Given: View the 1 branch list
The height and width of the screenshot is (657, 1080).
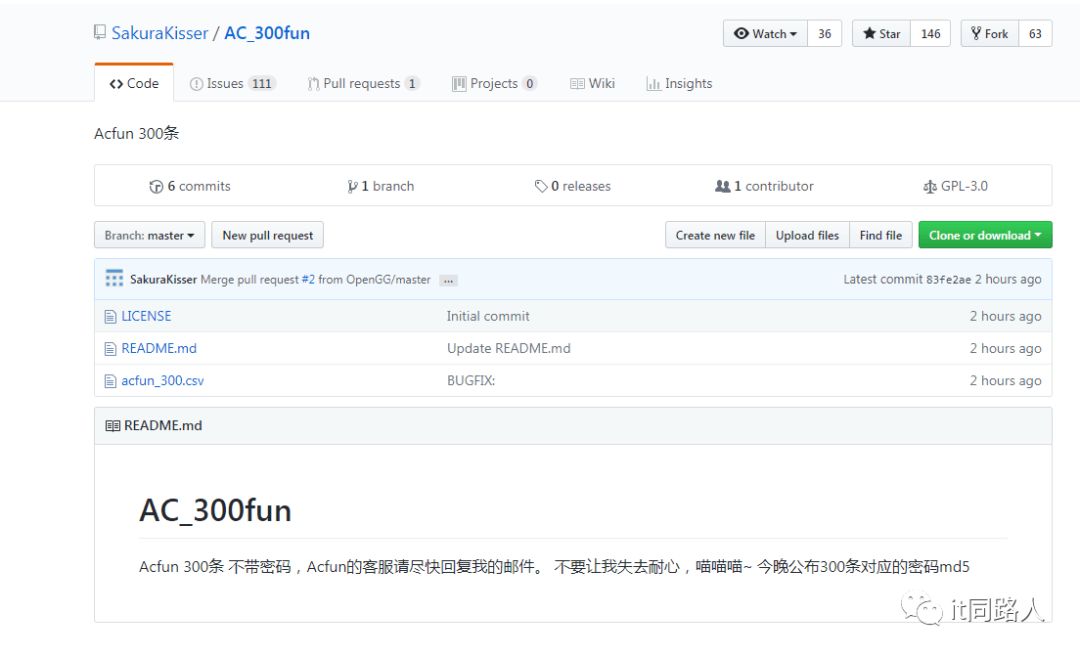Looking at the screenshot, I should tap(381, 186).
